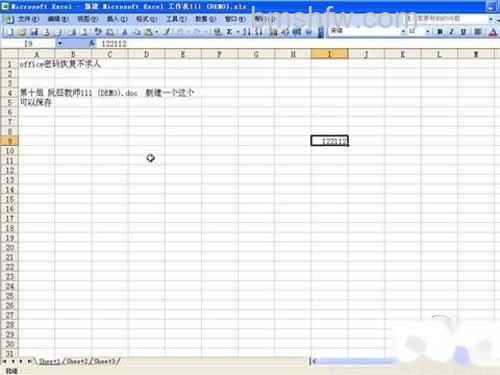Image resolution: width=500 pixels, height=375 pixels.
Task: Open the 格式 (Format) menu
Action: (x=147, y=19)
